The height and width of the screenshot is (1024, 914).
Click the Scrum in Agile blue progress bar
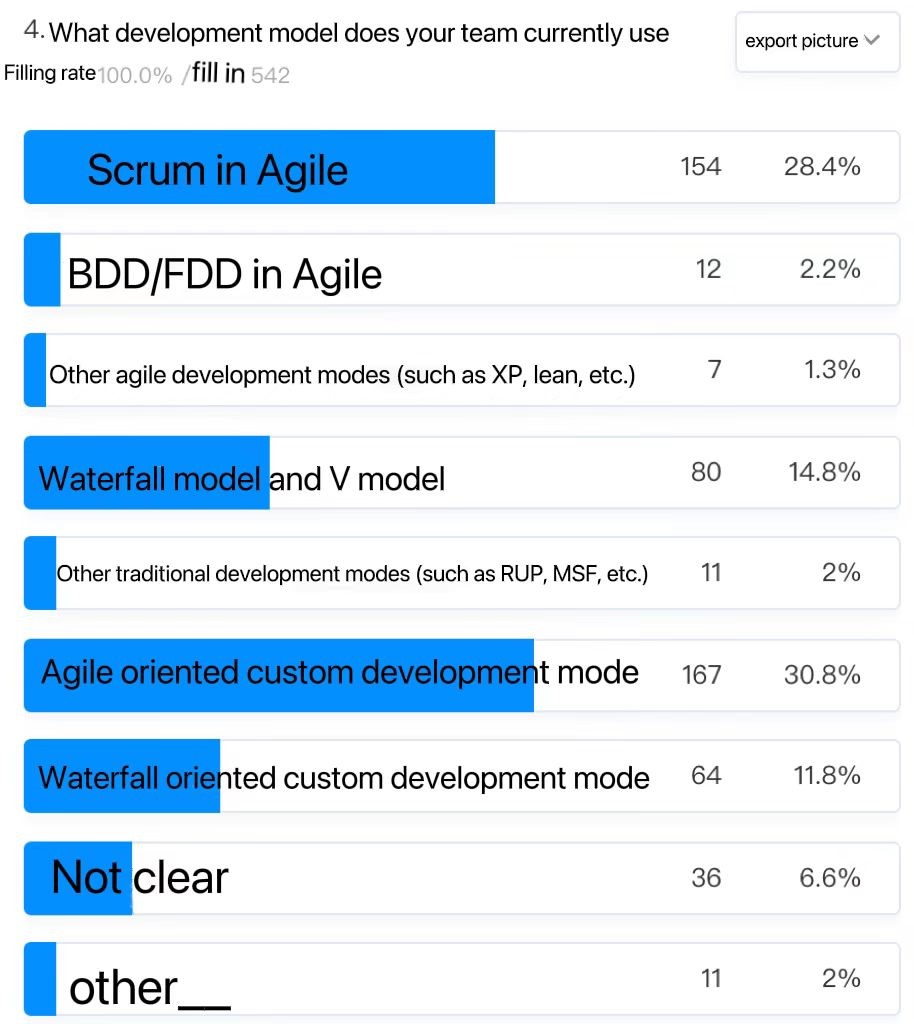[x=259, y=167]
